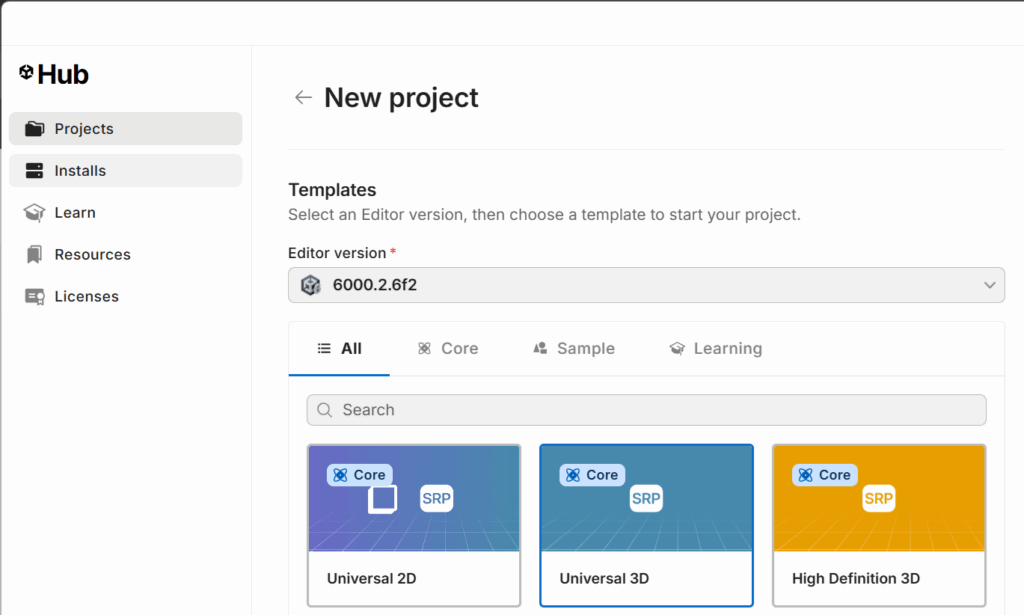Select the Universal 2D template thumbnail
This screenshot has height=615, width=1024.
414,499
